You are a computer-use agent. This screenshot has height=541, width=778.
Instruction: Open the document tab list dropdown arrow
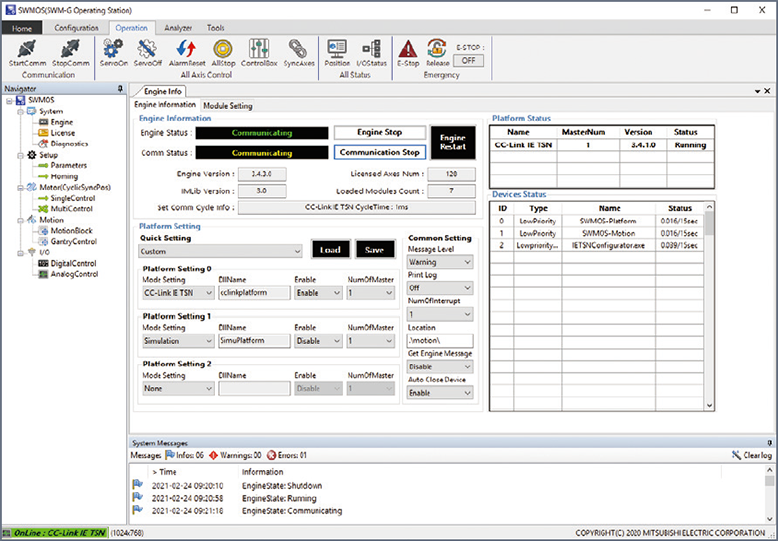(x=758, y=91)
